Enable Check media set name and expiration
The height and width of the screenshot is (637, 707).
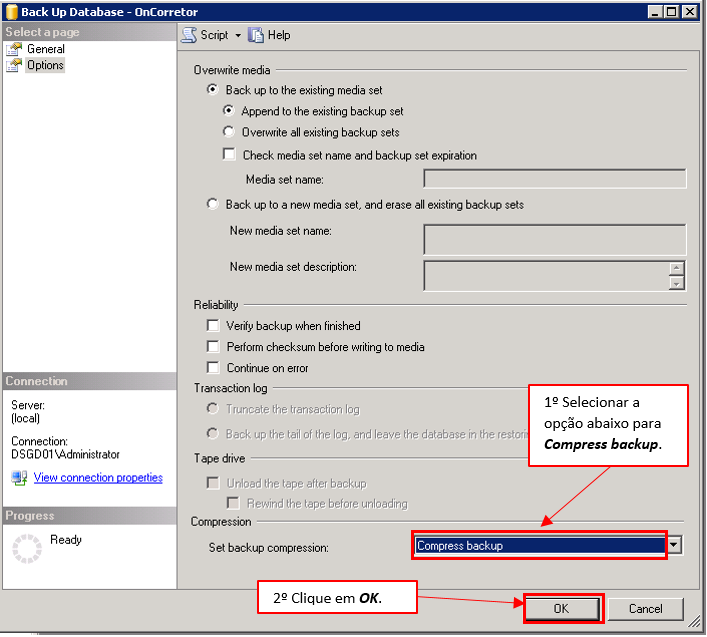pyautogui.click(x=229, y=154)
